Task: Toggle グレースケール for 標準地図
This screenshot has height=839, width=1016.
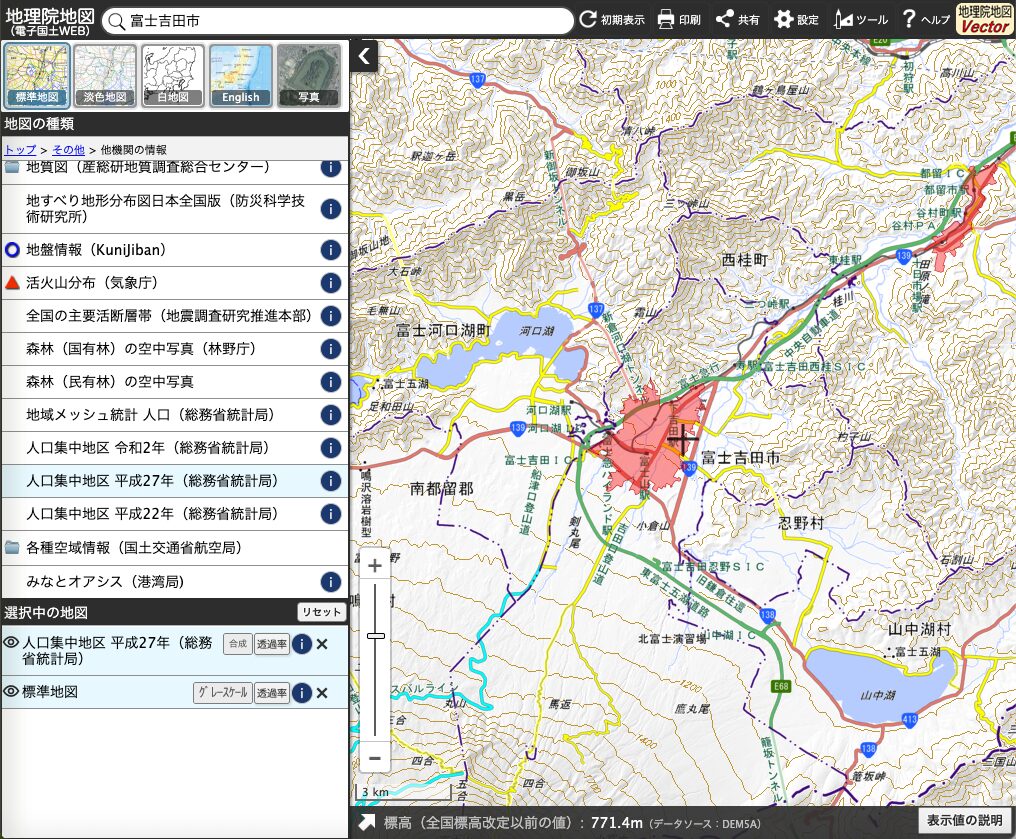Action: coord(221,693)
